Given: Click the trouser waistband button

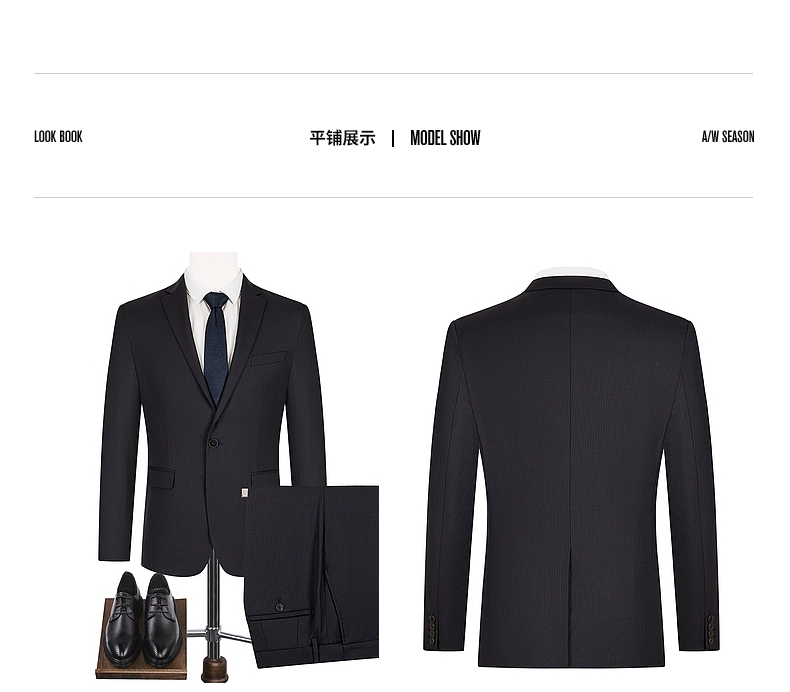Looking at the screenshot, I should click(x=280, y=607).
